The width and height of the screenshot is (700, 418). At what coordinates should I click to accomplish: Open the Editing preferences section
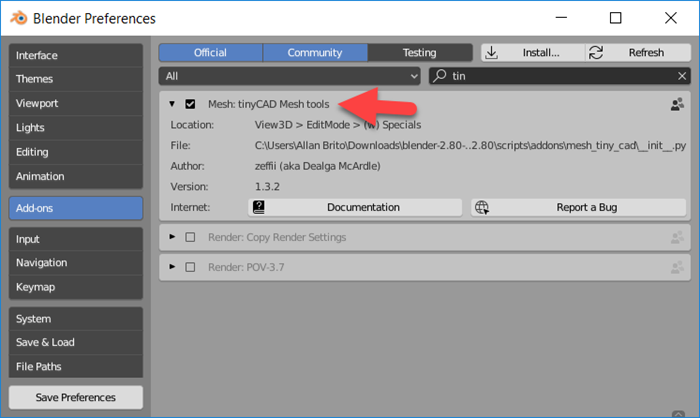click(x=76, y=152)
